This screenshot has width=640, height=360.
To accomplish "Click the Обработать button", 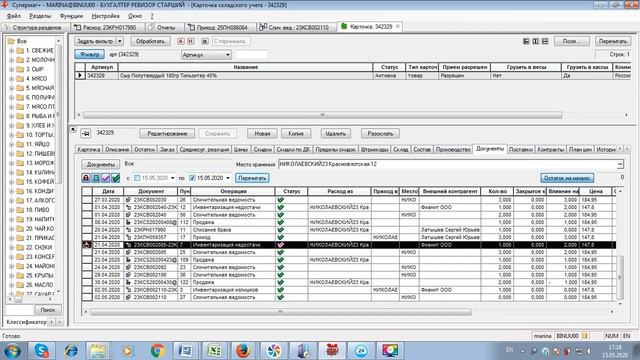I will pyautogui.click(x=150, y=41).
